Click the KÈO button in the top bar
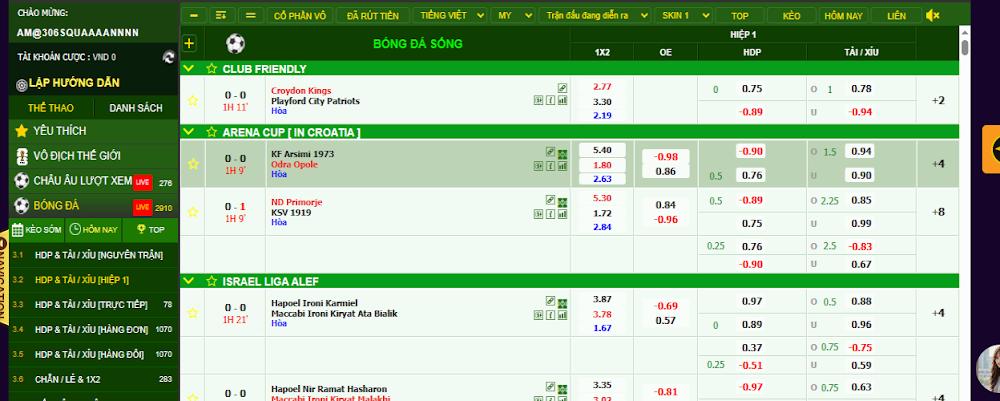The height and width of the screenshot is (401, 1000). tap(791, 15)
